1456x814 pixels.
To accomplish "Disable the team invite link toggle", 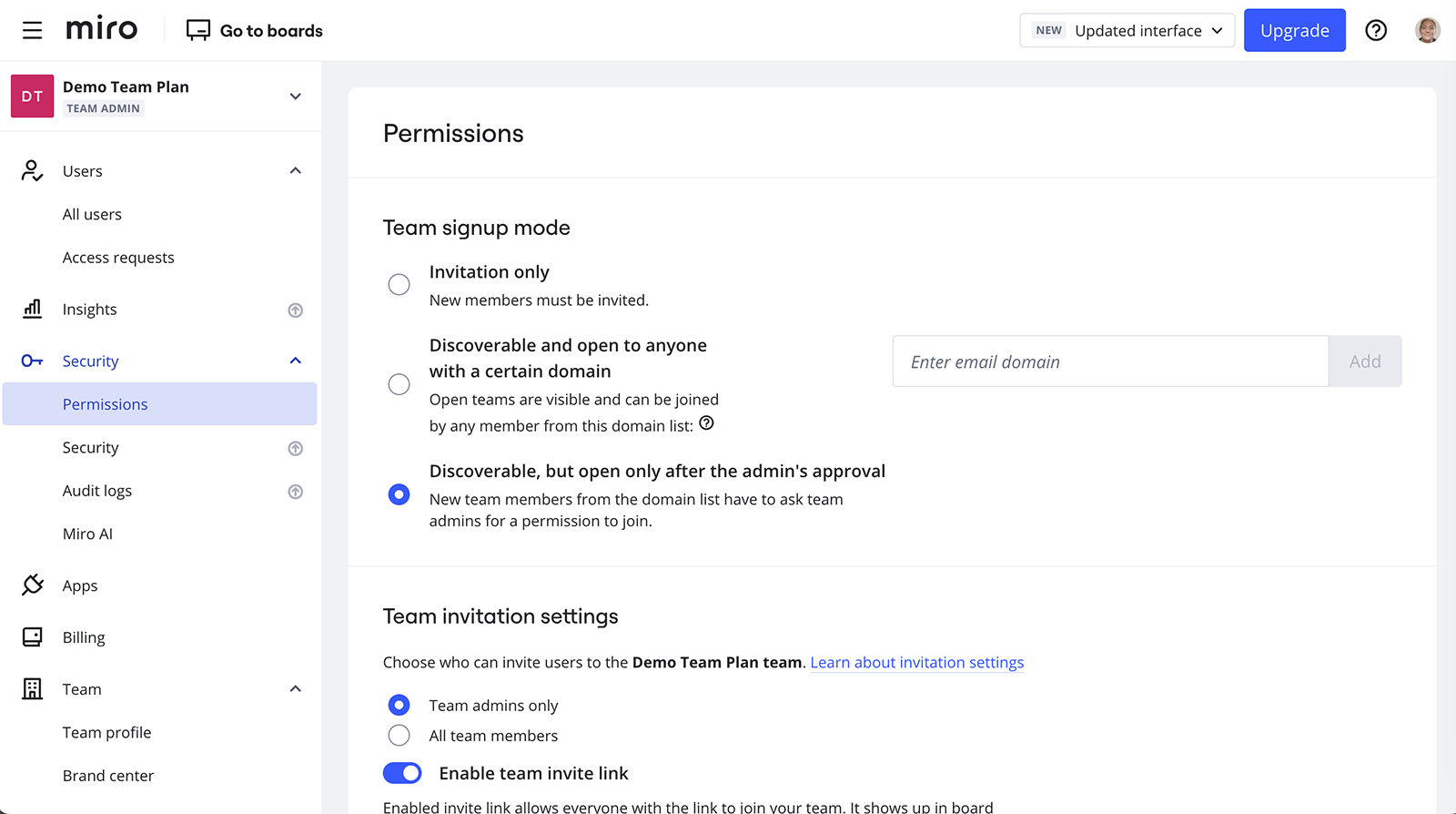I will tap(402, 773).
